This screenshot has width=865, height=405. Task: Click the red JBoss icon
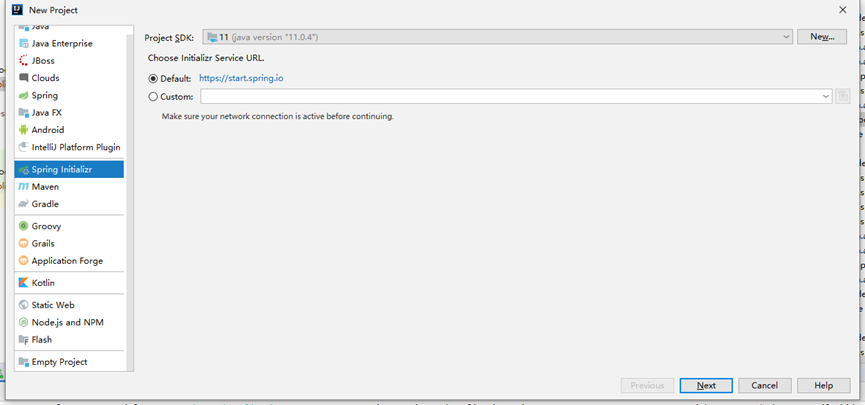pyautogui.click(x=23, y=61)
